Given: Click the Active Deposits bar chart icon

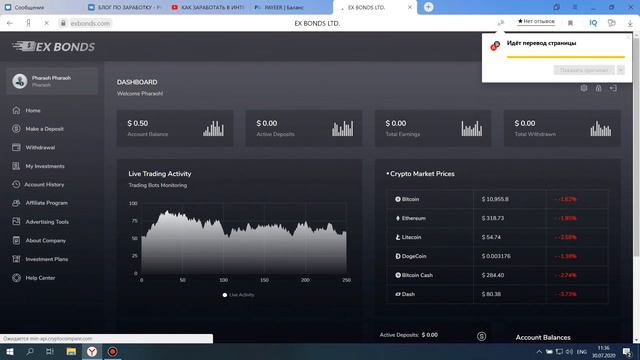Looking at the screenshot, I should (x=342, y=128).
